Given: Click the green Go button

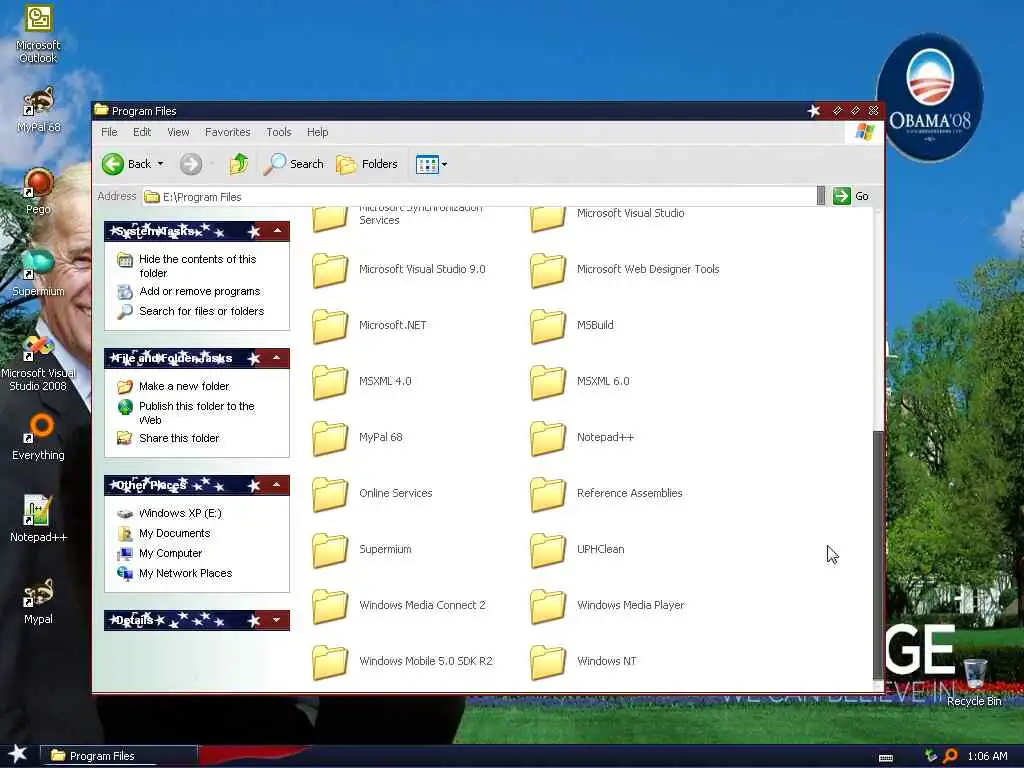Looking at the screenshot, I should click(x=851, y=196).
